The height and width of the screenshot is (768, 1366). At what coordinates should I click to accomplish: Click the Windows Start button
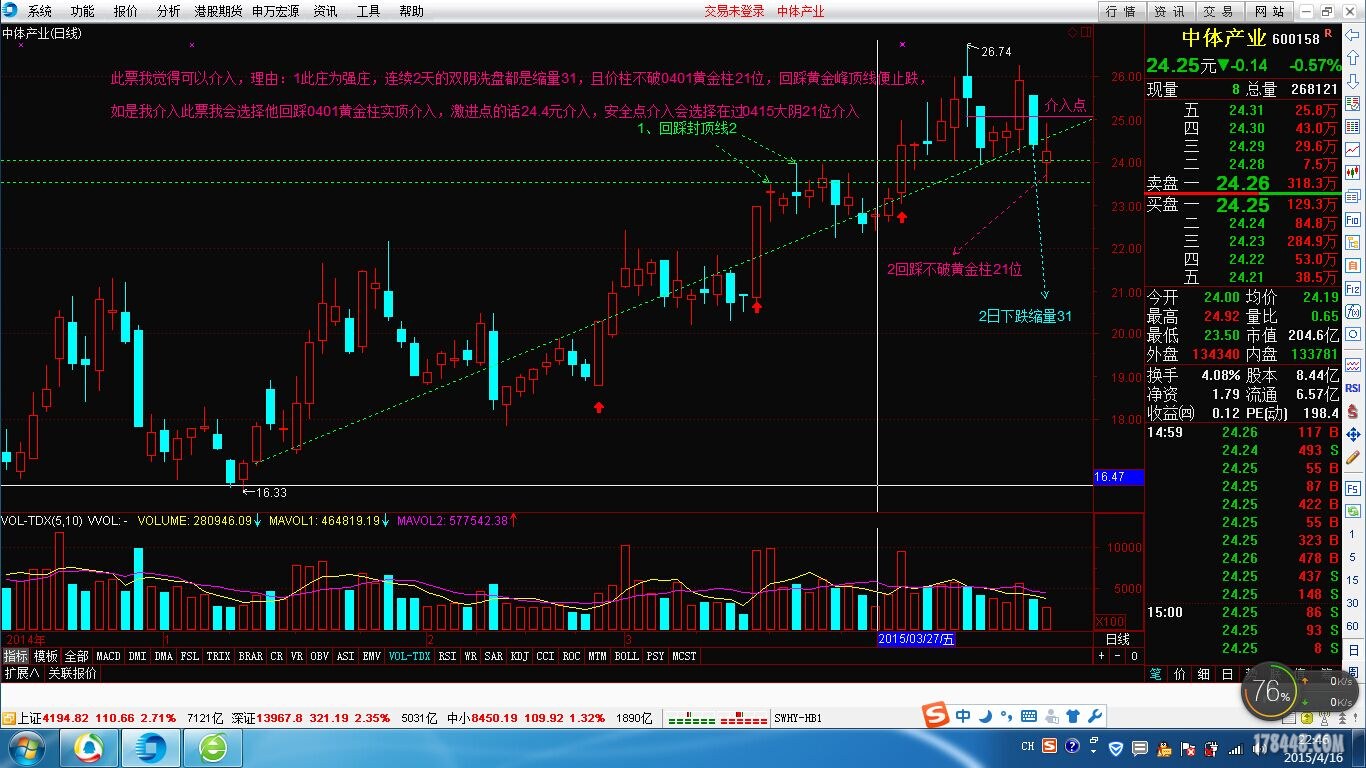tap(27, 748)
